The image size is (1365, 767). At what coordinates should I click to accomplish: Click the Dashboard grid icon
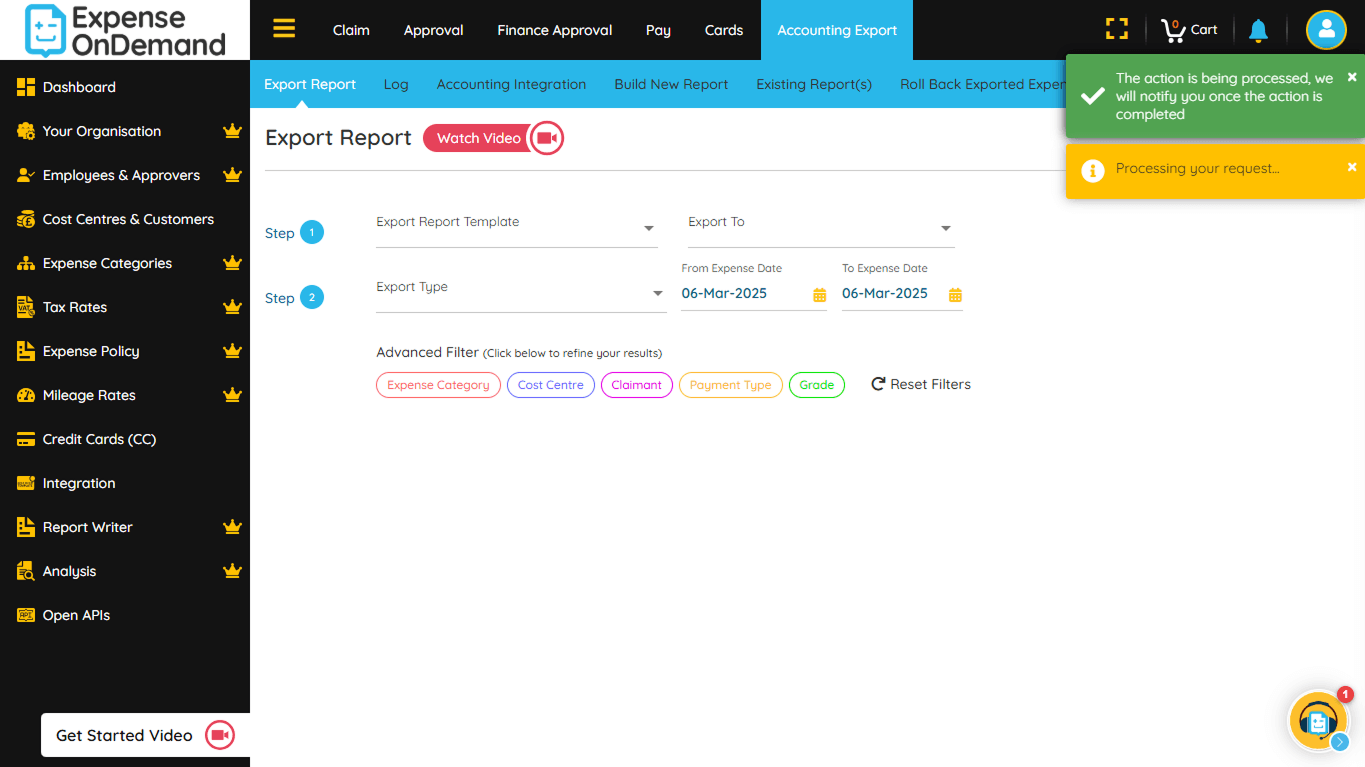[26, 87]
